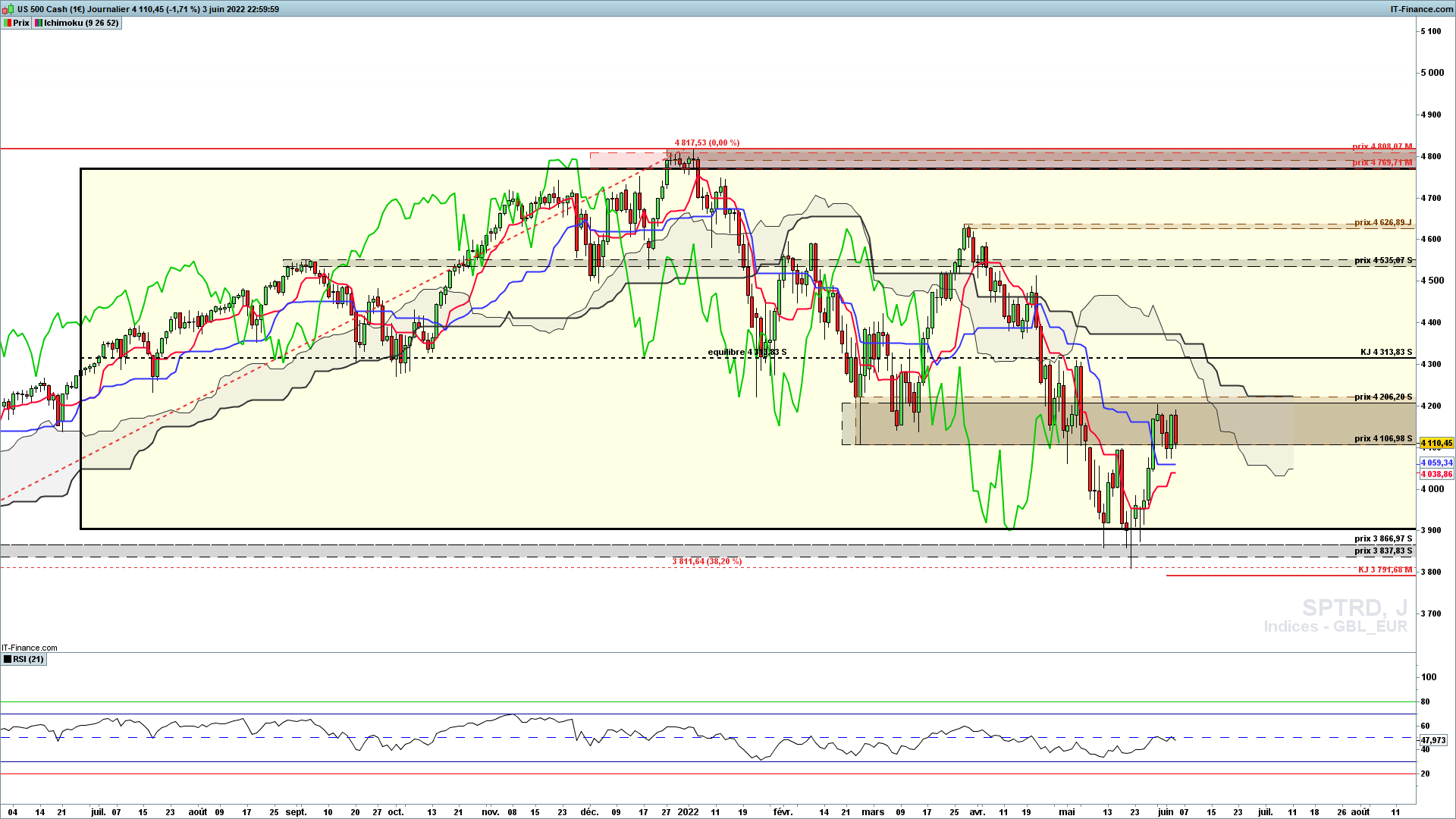This screenshot has width=1456, height=819.
Task: Click the '4 817,53 (0,00 %)' Fibonacci label
Action: (707, 143)
